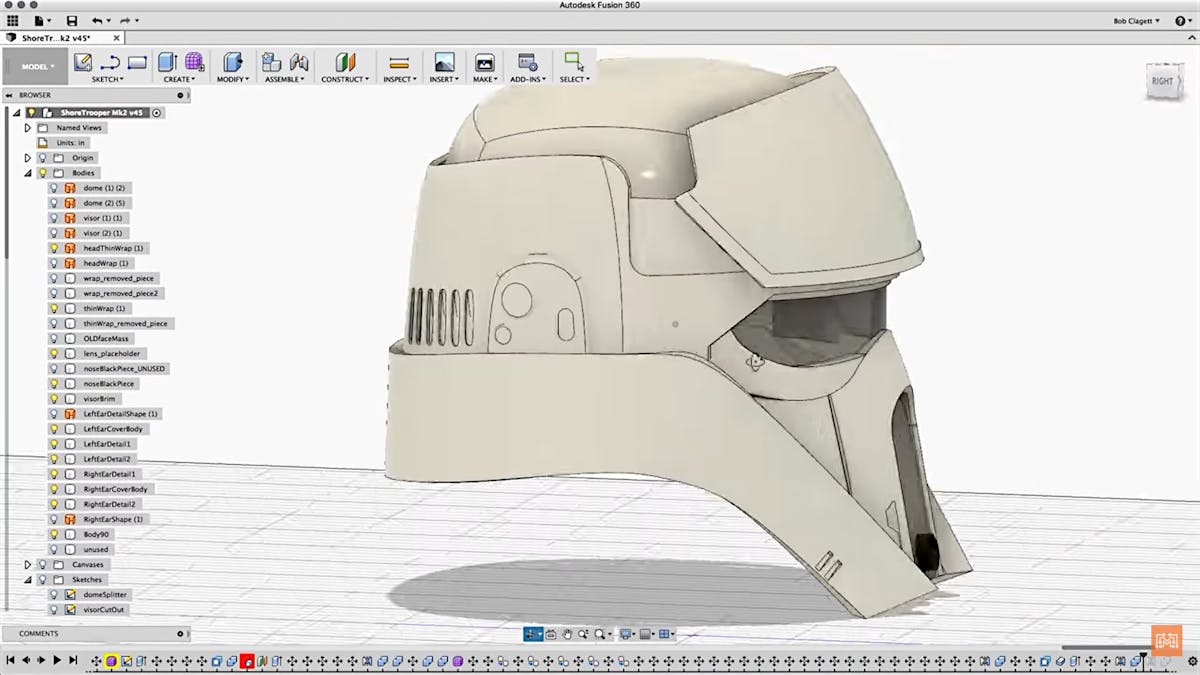
Task: Collapse the Bodies folder
Action: click(28, 173)
